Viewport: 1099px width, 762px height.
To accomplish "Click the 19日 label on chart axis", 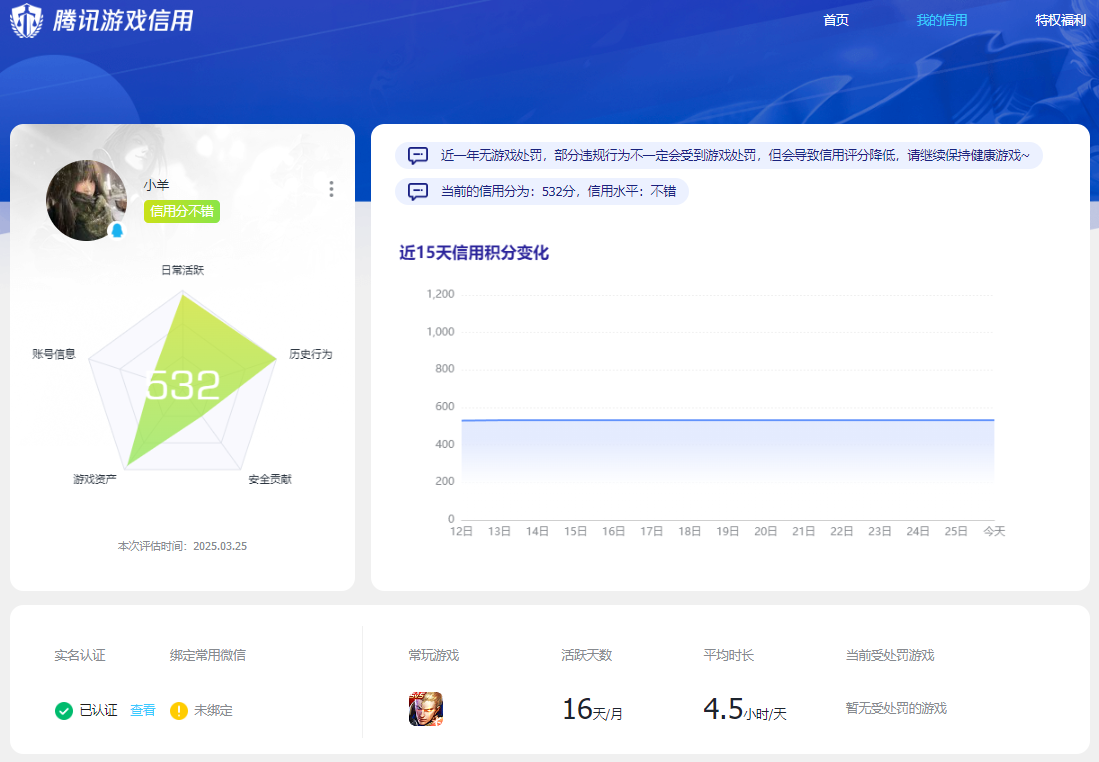I will pos(728,531).
